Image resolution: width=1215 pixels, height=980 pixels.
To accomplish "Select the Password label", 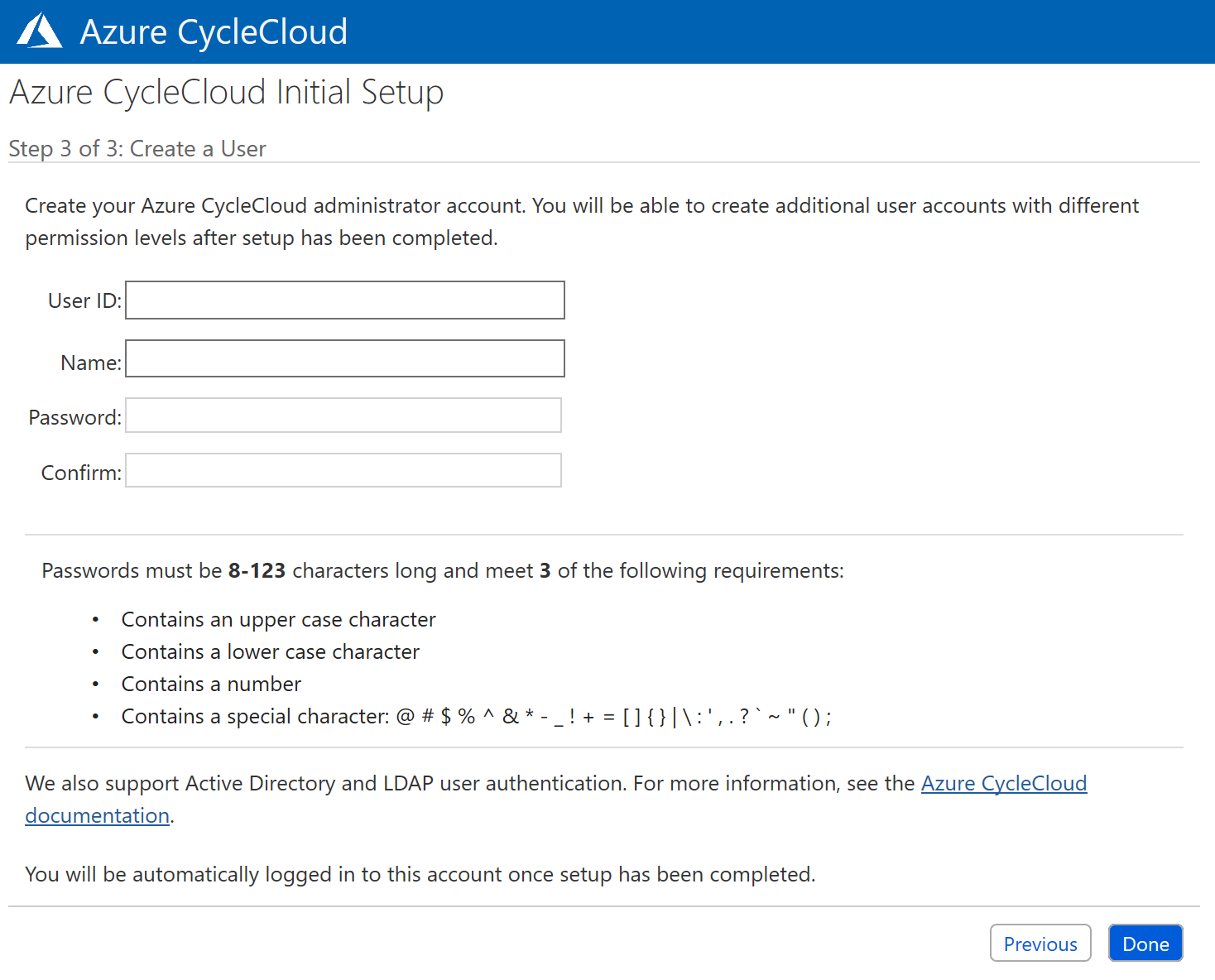I will [74, 416].
